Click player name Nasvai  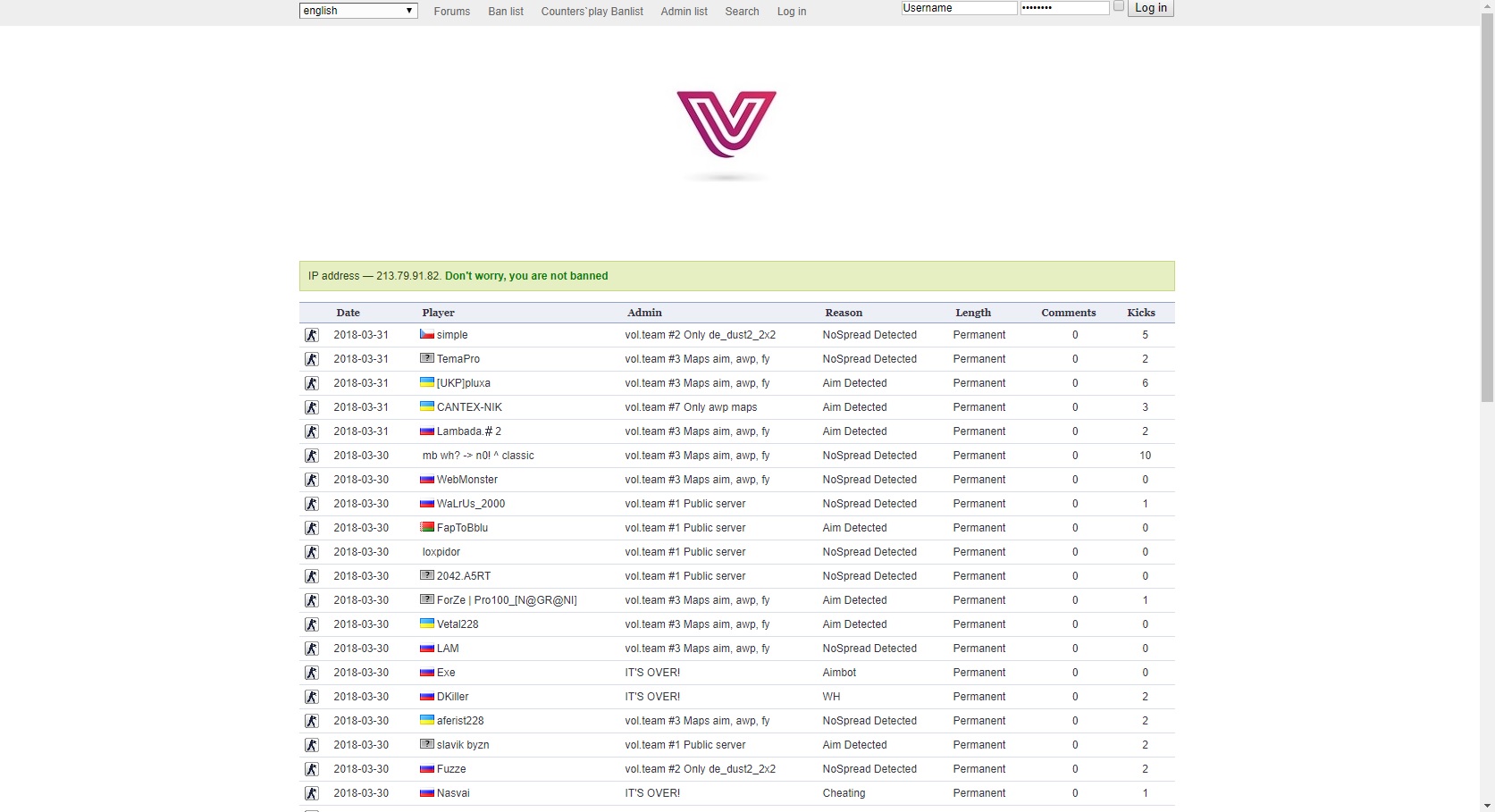(453, 793)
